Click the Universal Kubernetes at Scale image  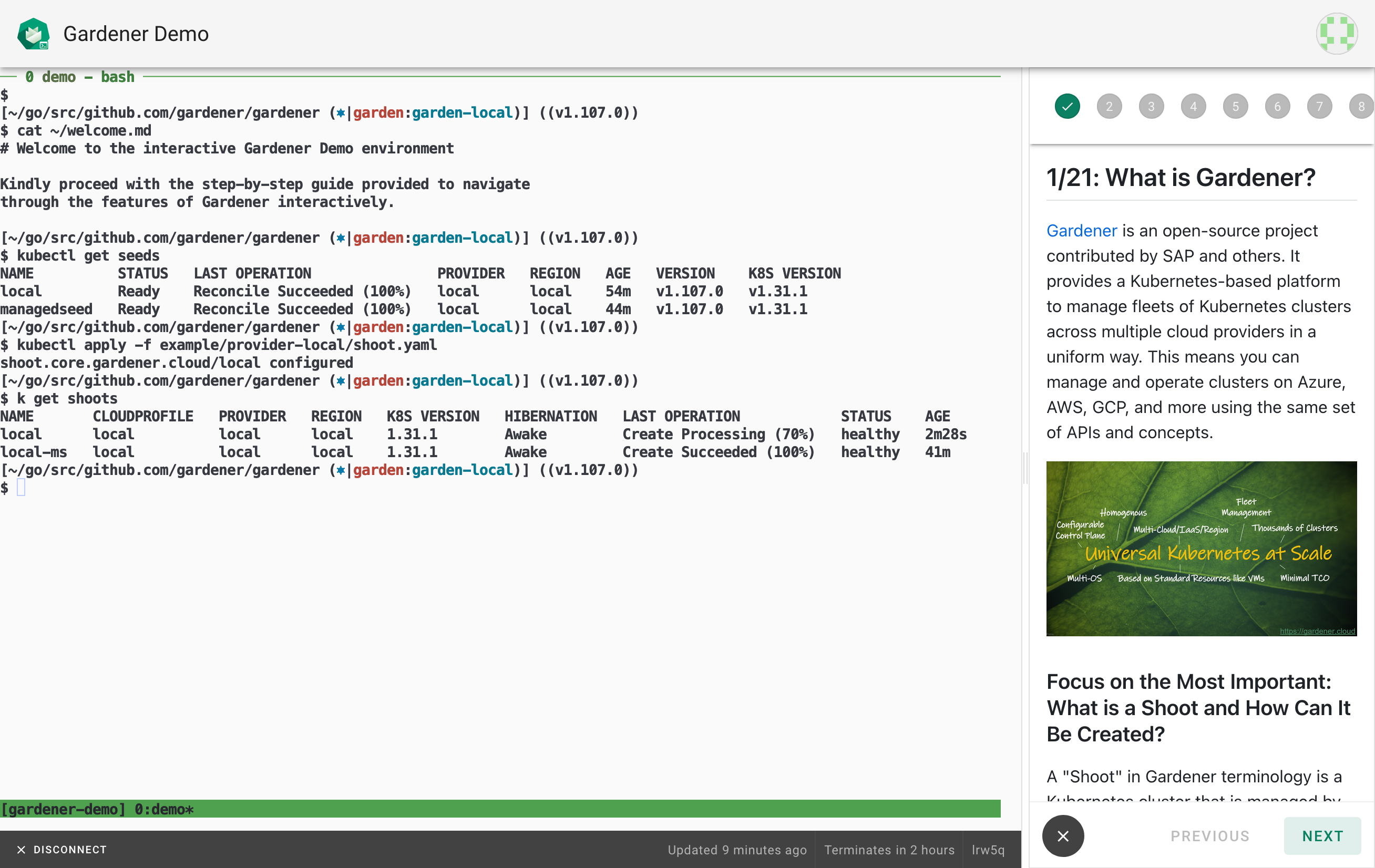(x=1201, y=549)
